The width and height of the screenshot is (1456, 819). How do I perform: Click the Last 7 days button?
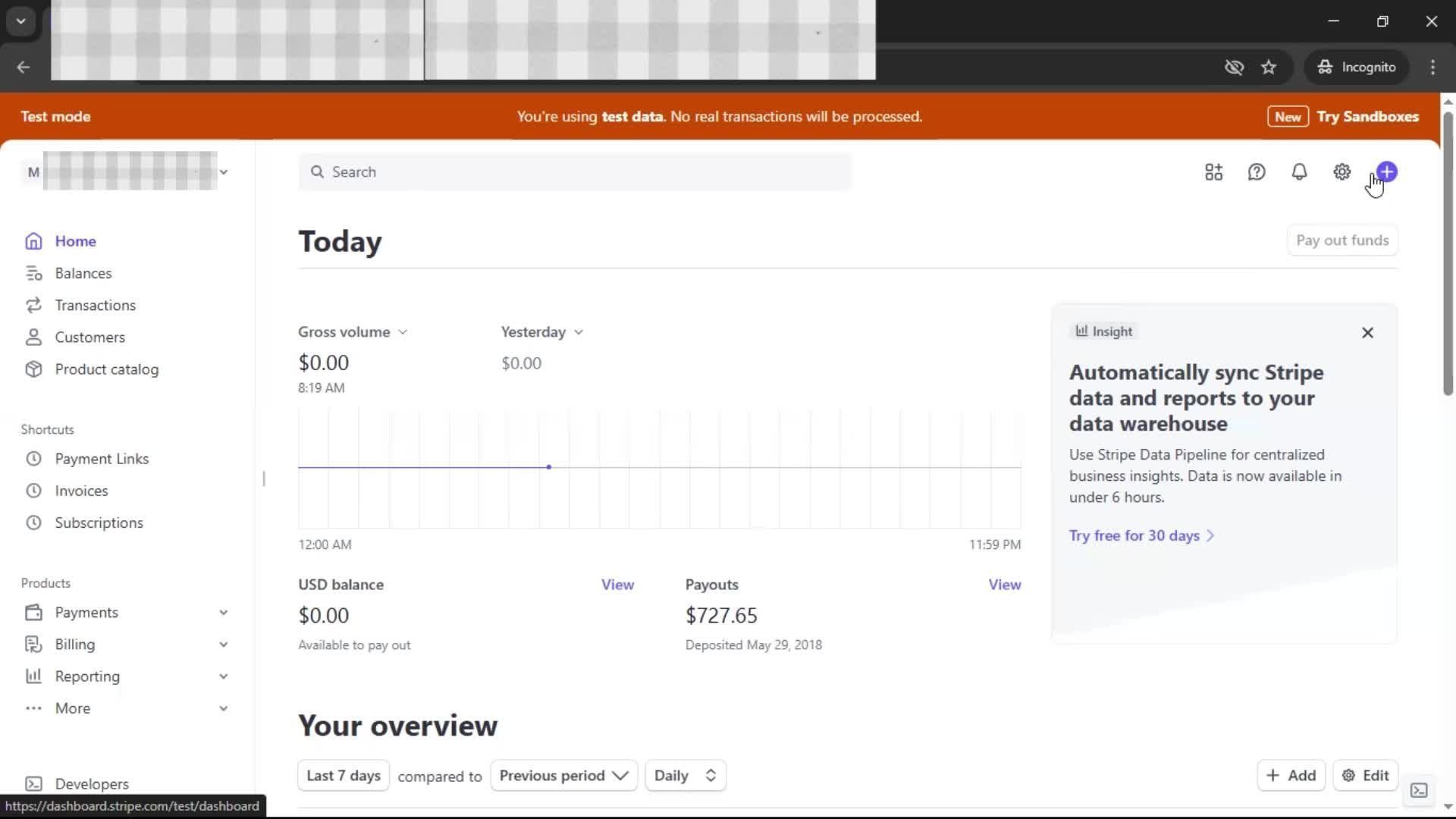(344, 776)
